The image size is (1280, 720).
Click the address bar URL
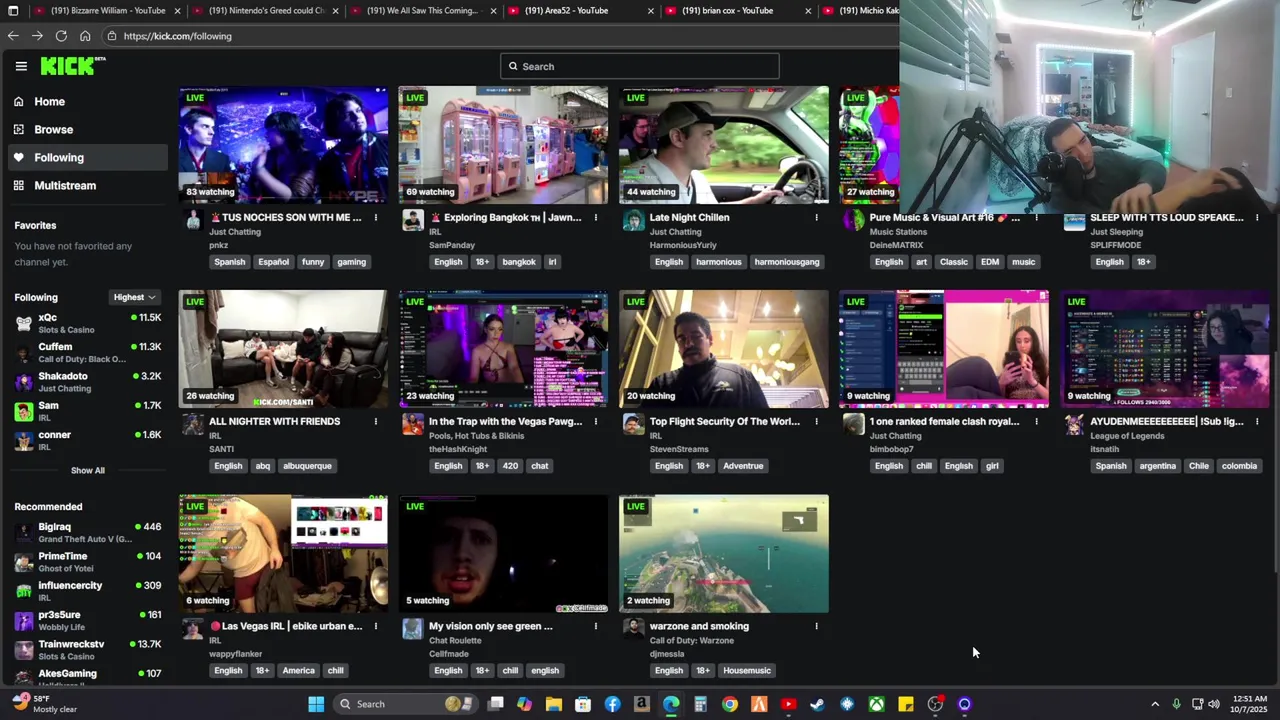178,36
